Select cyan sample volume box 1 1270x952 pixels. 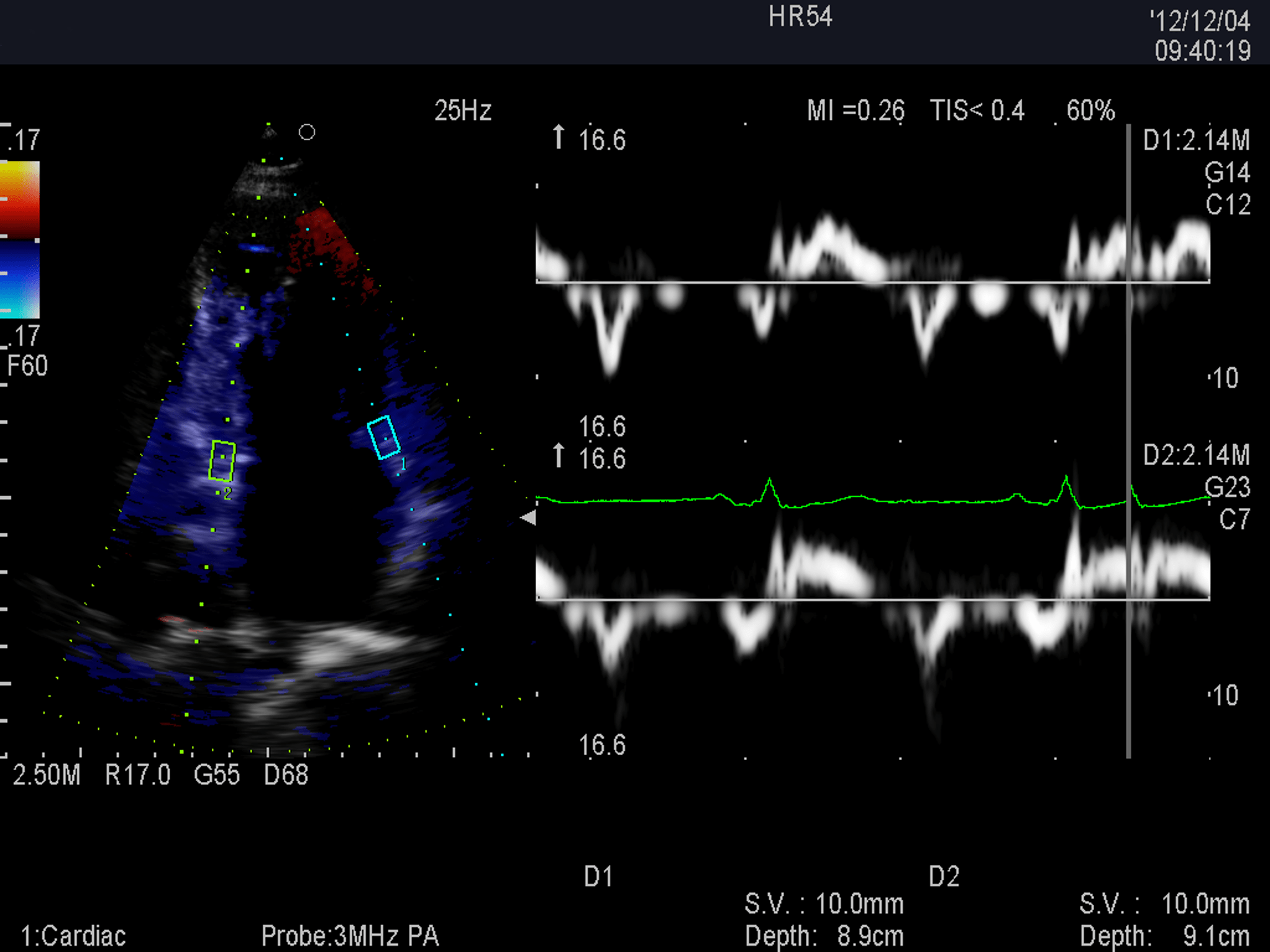(383, 437)
